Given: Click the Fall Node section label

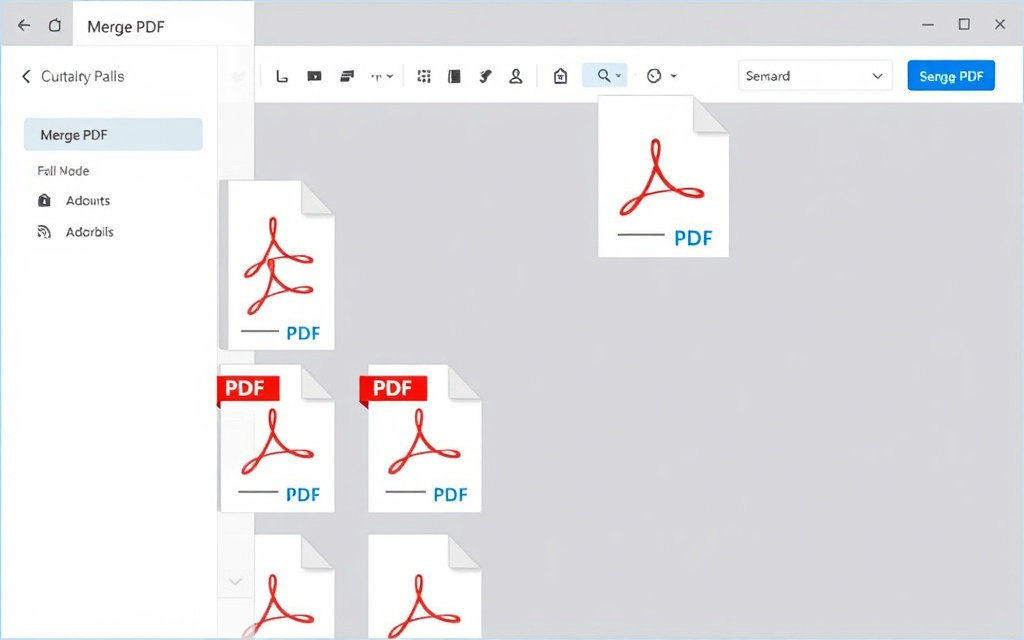Looking at the screenshot, I should click(63, 171).
